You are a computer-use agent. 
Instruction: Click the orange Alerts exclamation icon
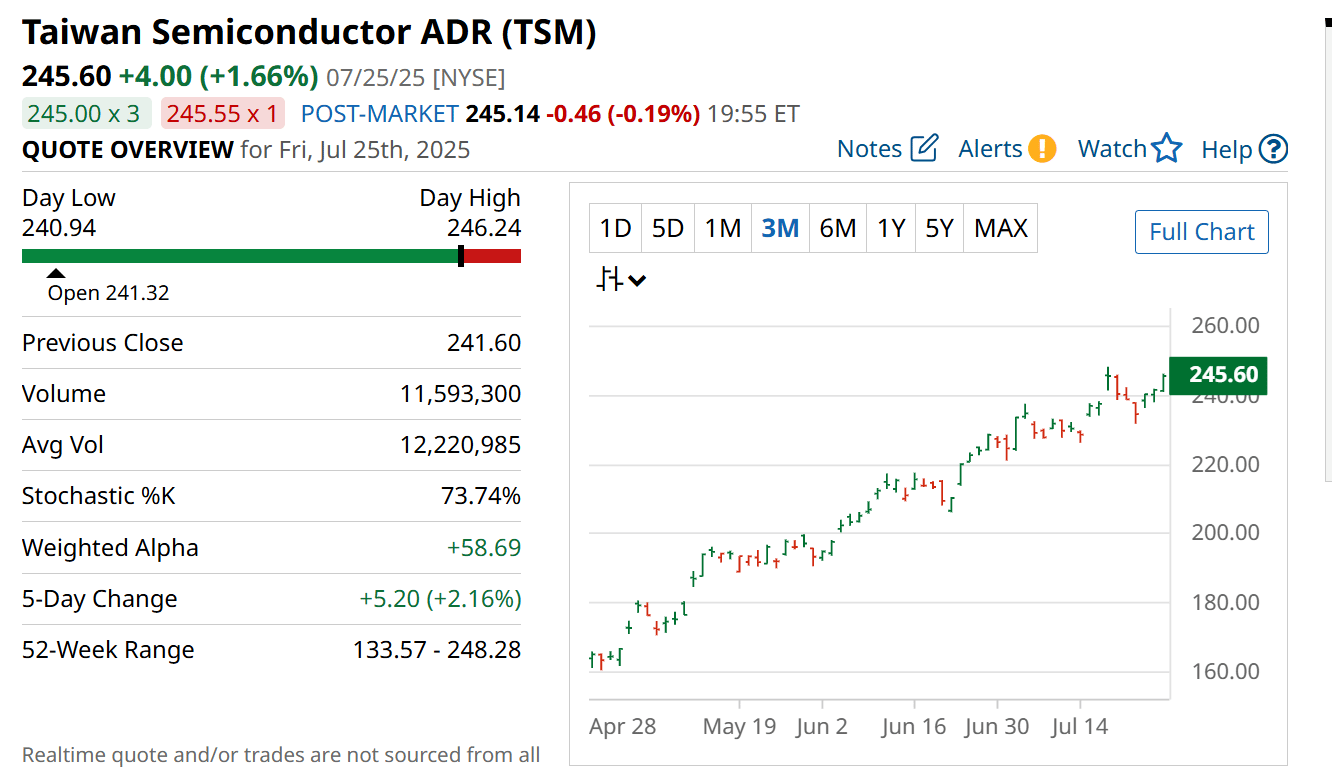(x=1042, y=149)
